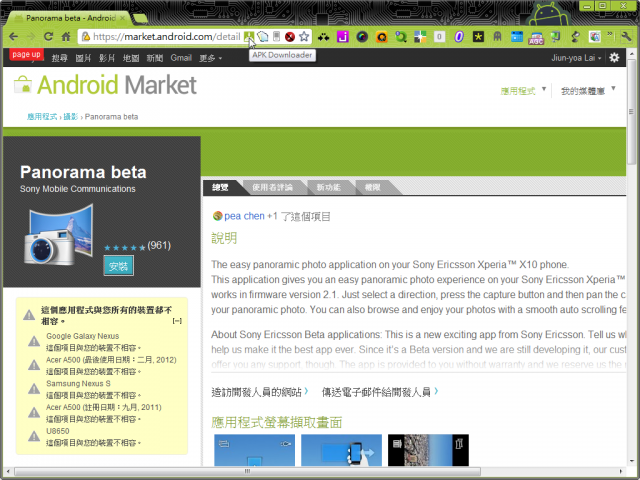Click the Panorama beta browser tab
640x480 pixels.
click(69, 18)
